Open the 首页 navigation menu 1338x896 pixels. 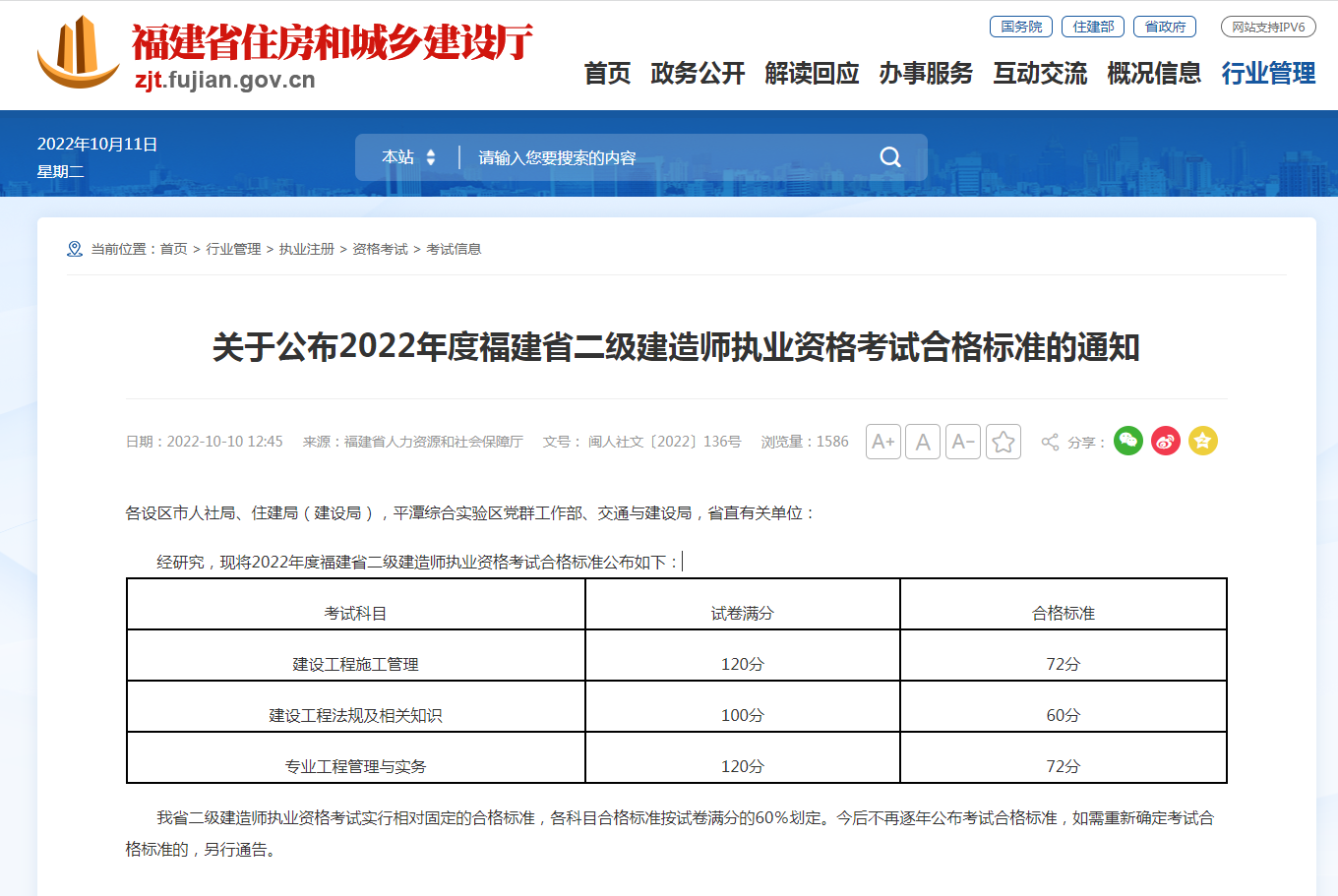(x=607, y=74)
